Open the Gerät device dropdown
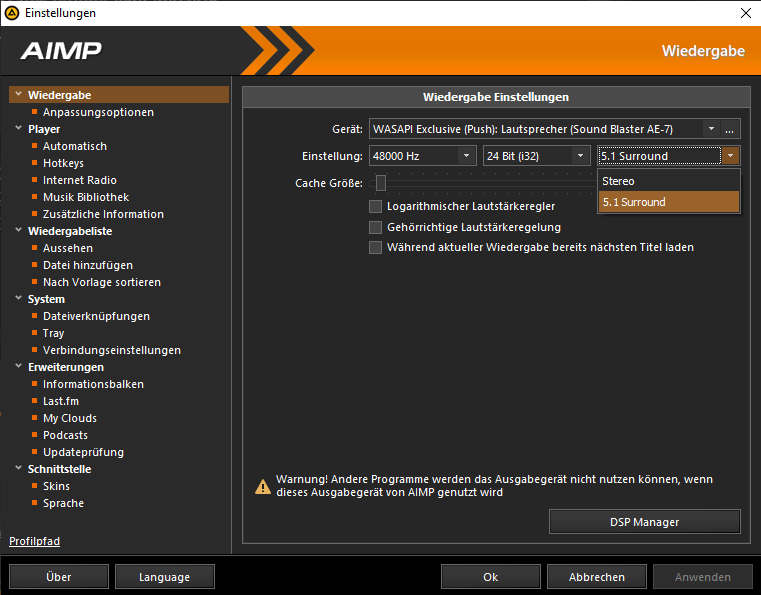This screenshot has height=595, width=761. (711, 129)
